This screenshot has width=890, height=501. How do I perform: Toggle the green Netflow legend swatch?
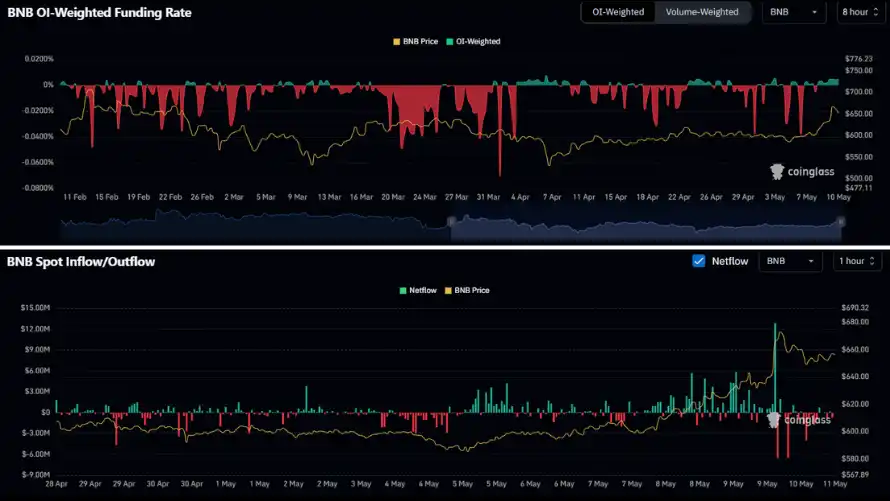click(403, 291)
